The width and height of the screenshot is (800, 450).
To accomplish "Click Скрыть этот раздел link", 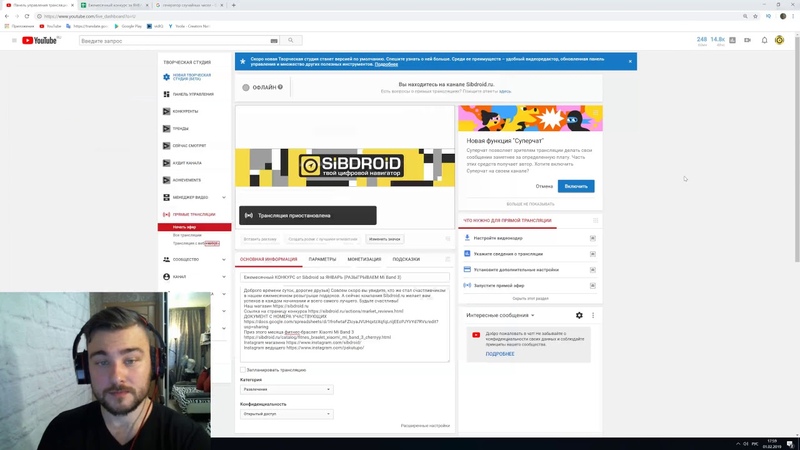I will (x=530, y=298).
